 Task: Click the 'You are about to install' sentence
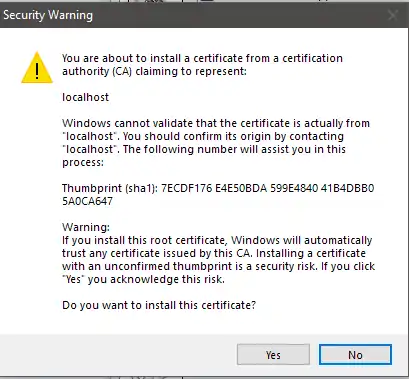pos(202,58)
